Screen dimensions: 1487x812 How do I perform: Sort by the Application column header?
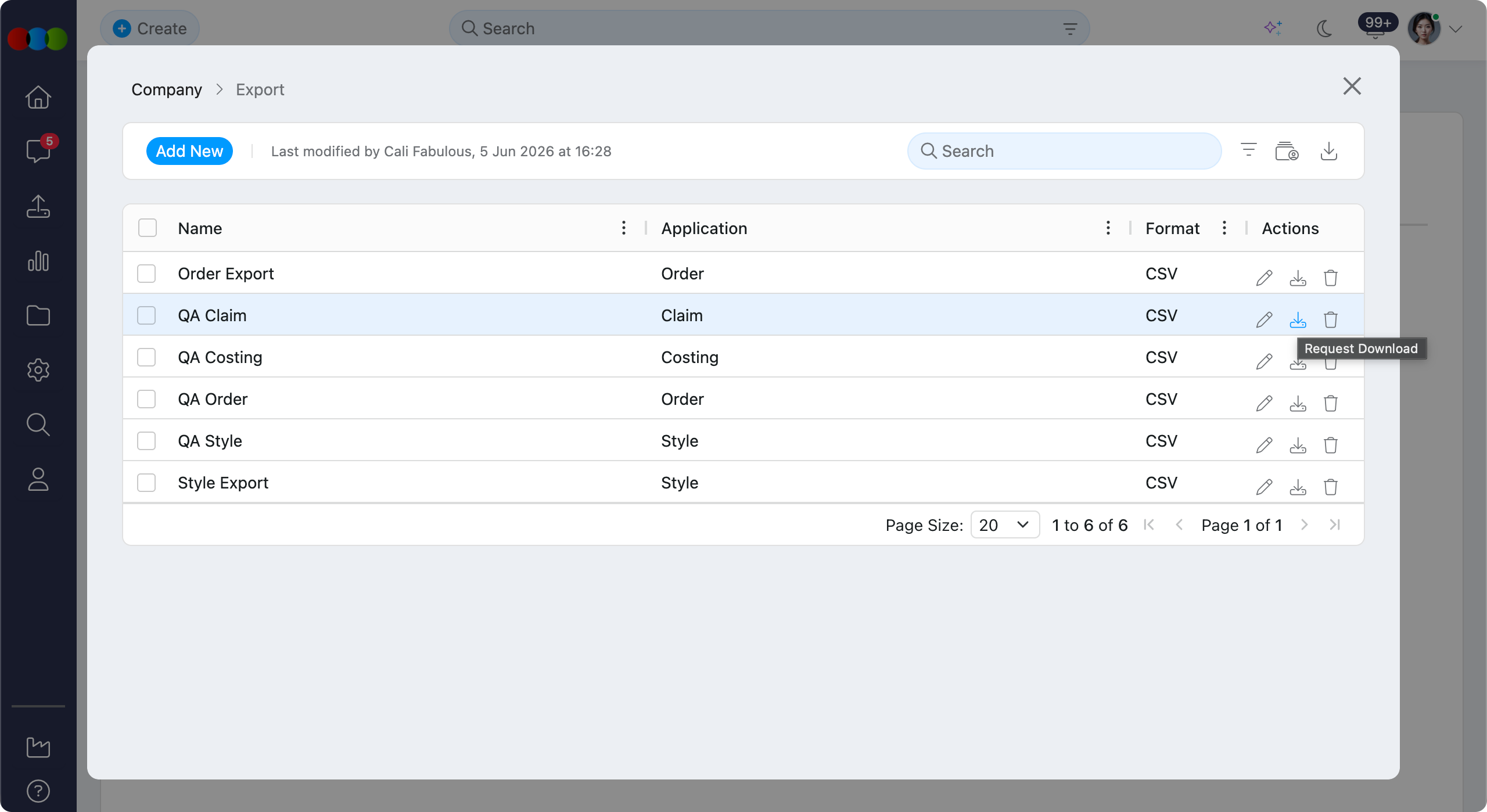pos(704,228)
